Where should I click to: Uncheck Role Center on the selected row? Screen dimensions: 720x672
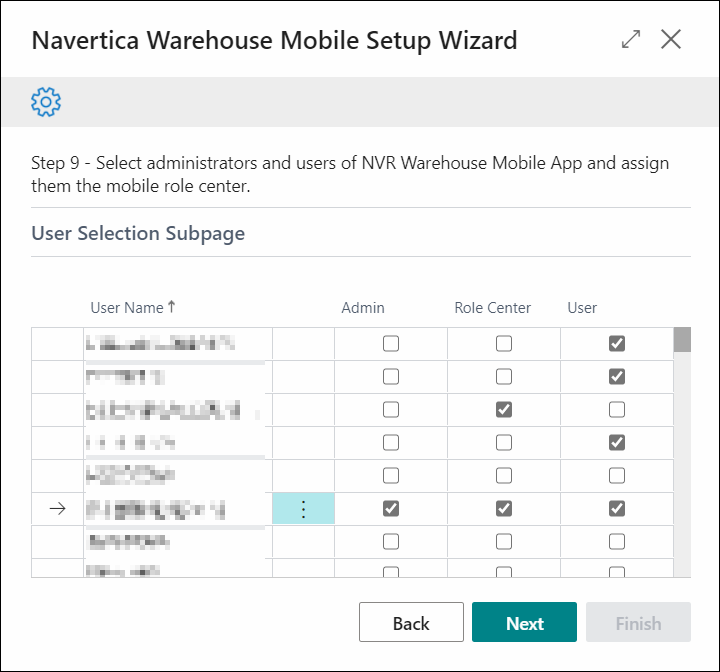point(504,508)
